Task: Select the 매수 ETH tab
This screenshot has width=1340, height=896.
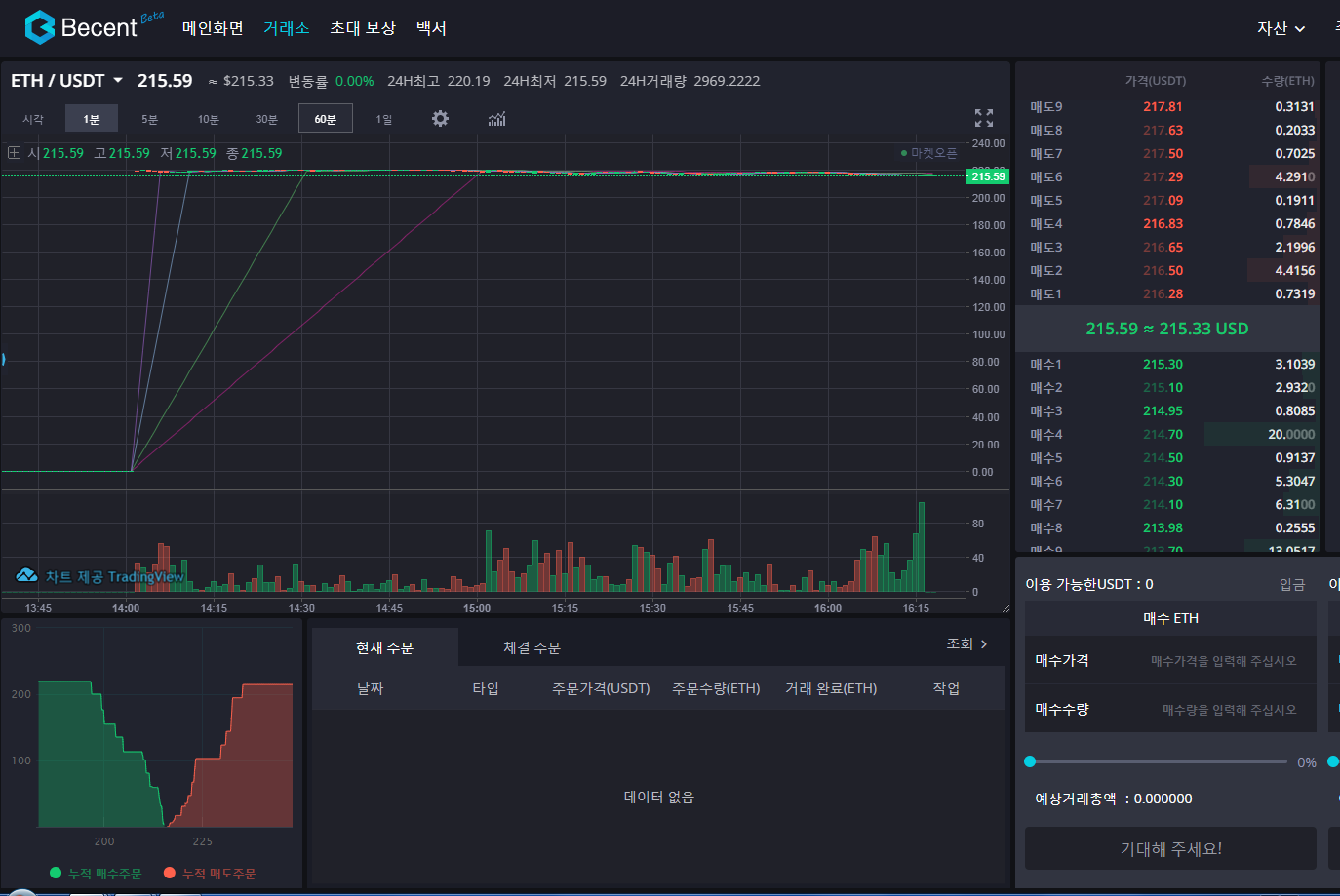Action: [1170, 618]
